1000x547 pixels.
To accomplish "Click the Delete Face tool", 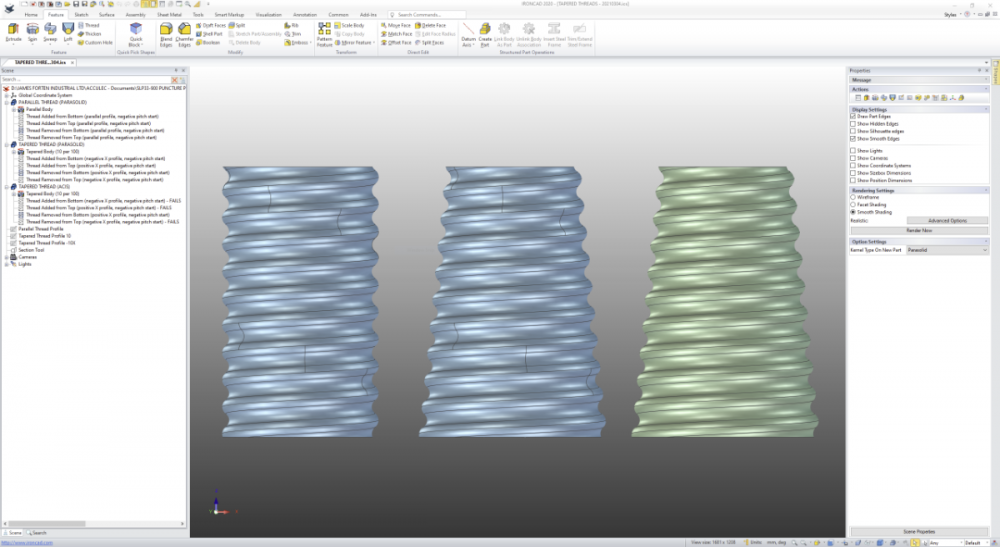I will [430, 26].
